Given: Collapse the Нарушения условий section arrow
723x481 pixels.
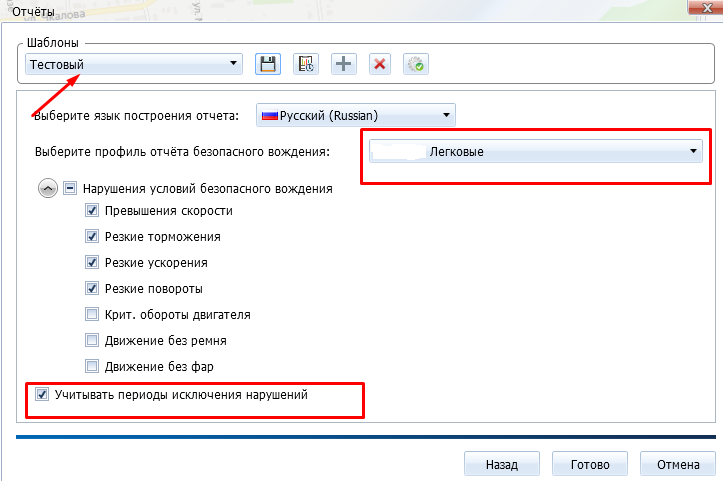Looking at the screenshot, I should click(x=46, y=187).
